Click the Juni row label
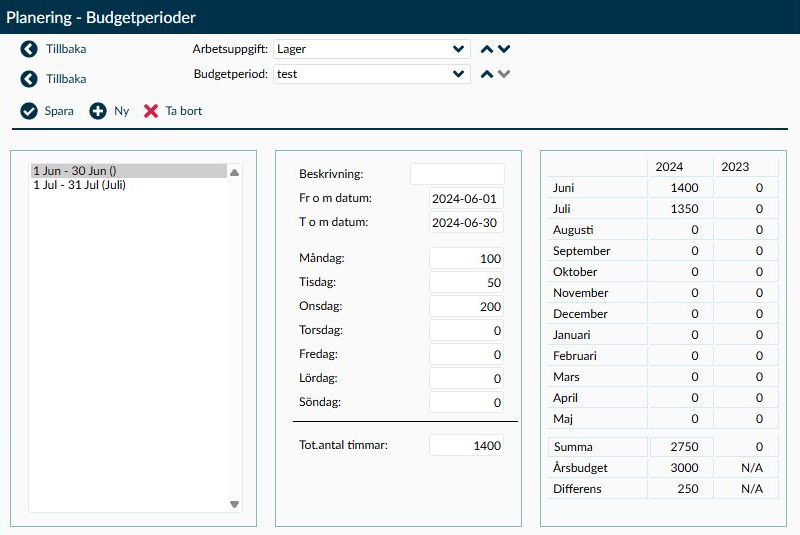The height and width of the screenshot is (535, 800). tap(563, 188)
